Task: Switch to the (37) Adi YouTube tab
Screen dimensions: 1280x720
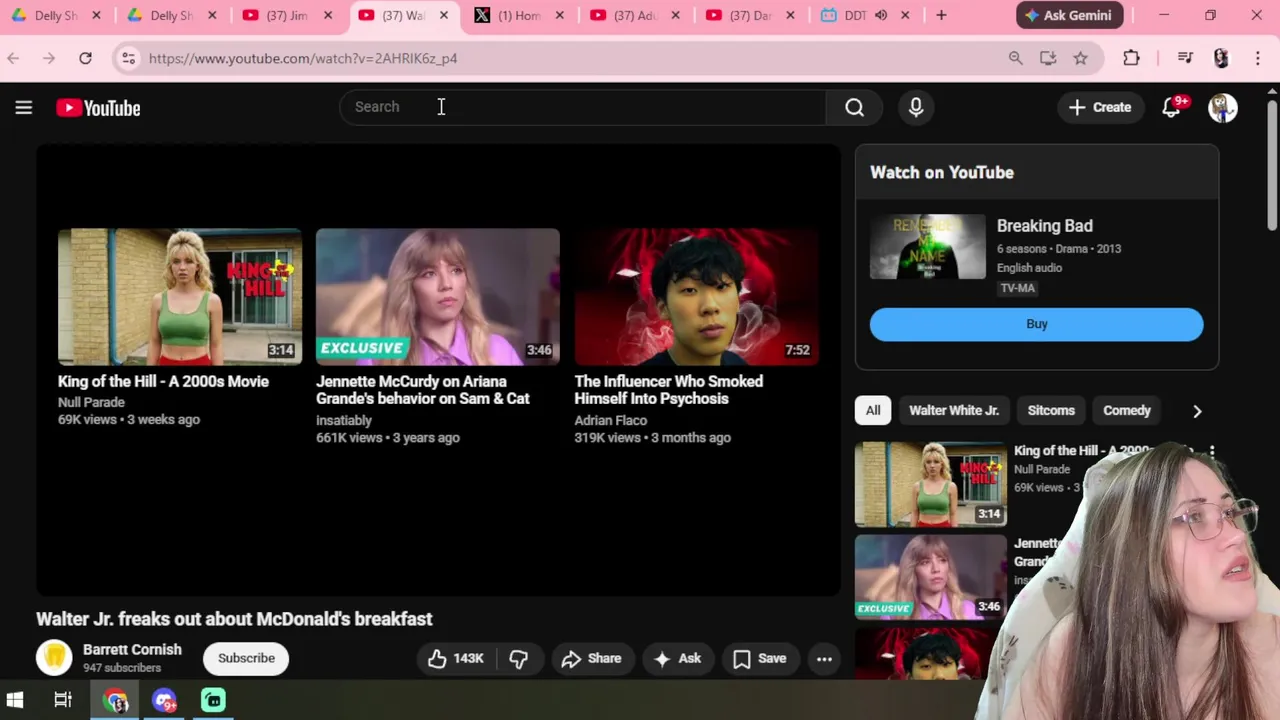Action: point(636,15)
